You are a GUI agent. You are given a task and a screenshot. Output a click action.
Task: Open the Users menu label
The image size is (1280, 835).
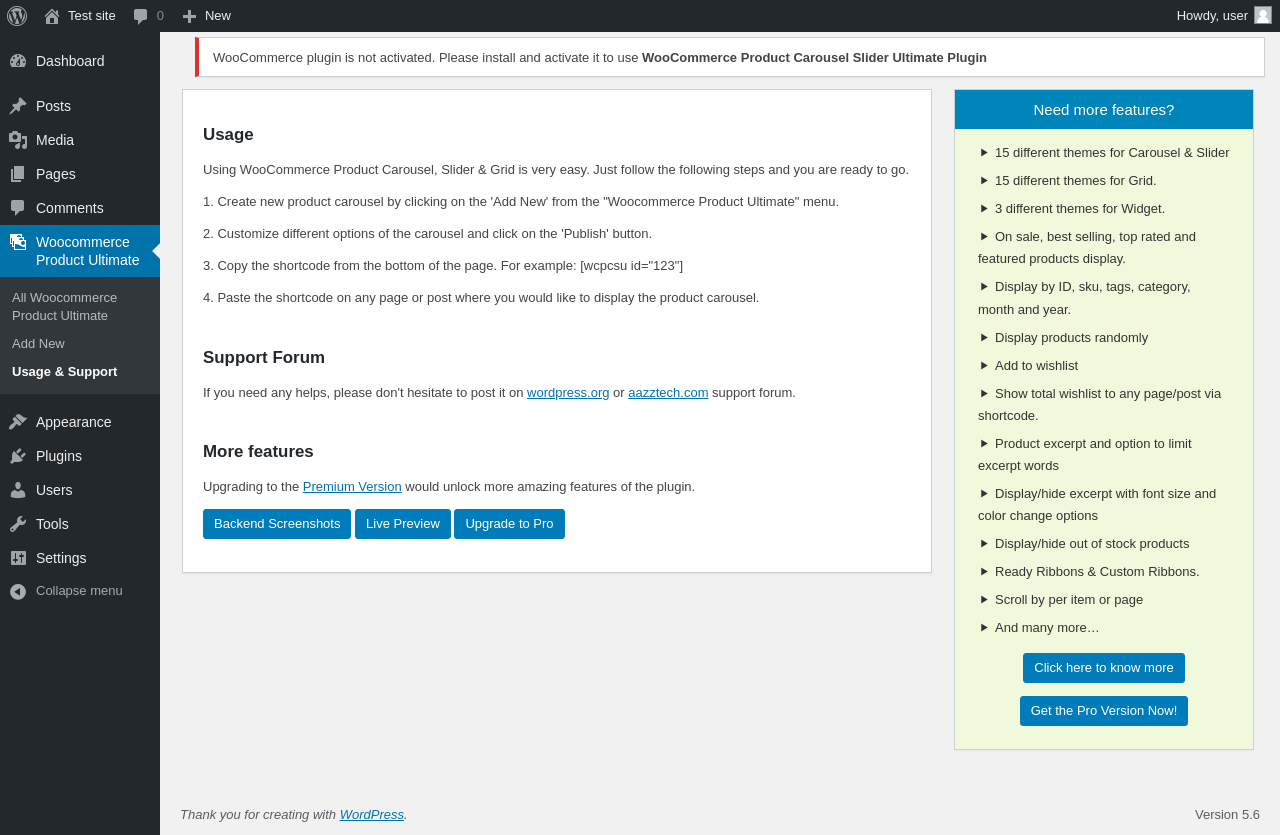click(54, 490)
